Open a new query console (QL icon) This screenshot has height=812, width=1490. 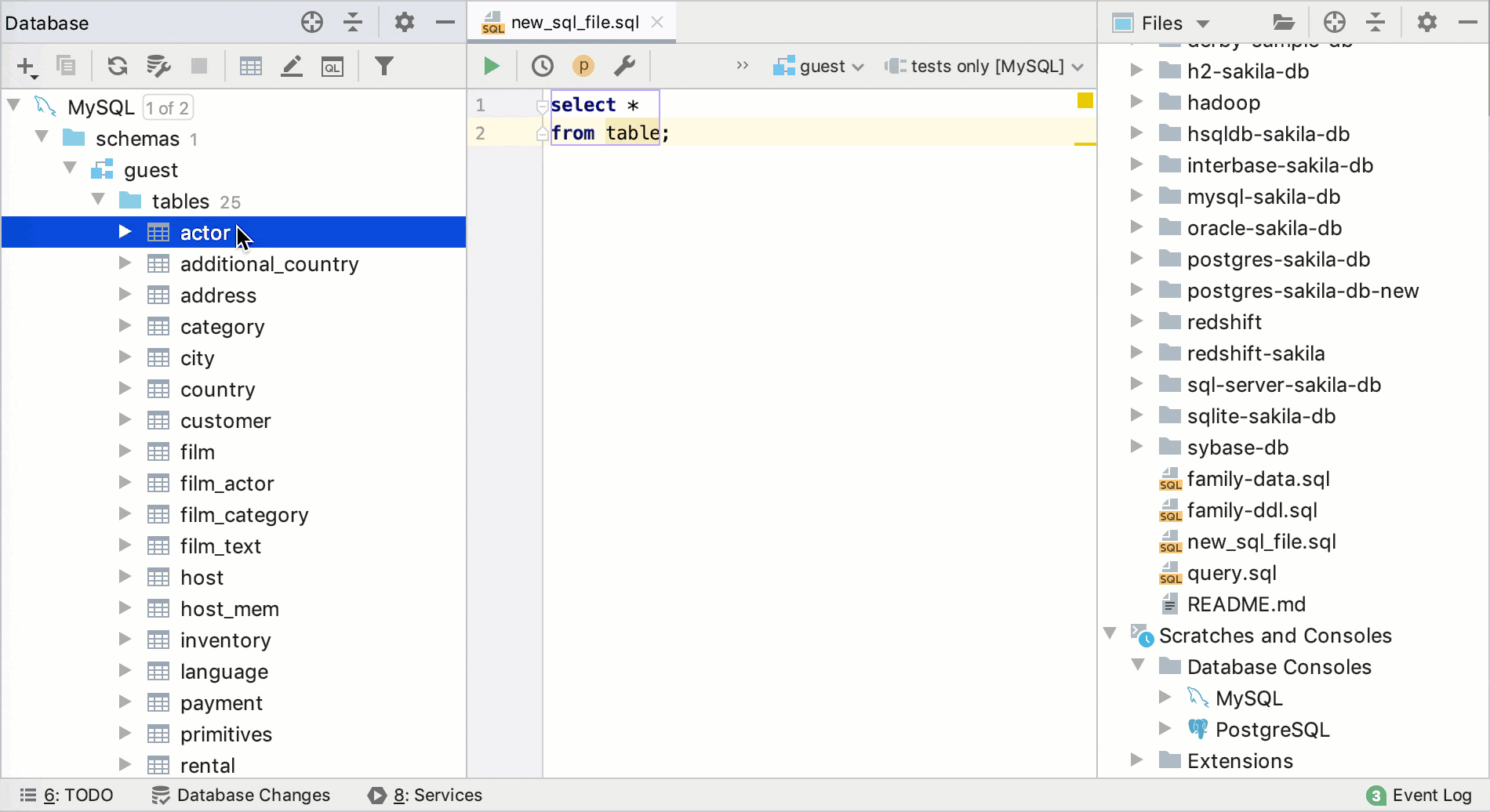tap(333, 66)
